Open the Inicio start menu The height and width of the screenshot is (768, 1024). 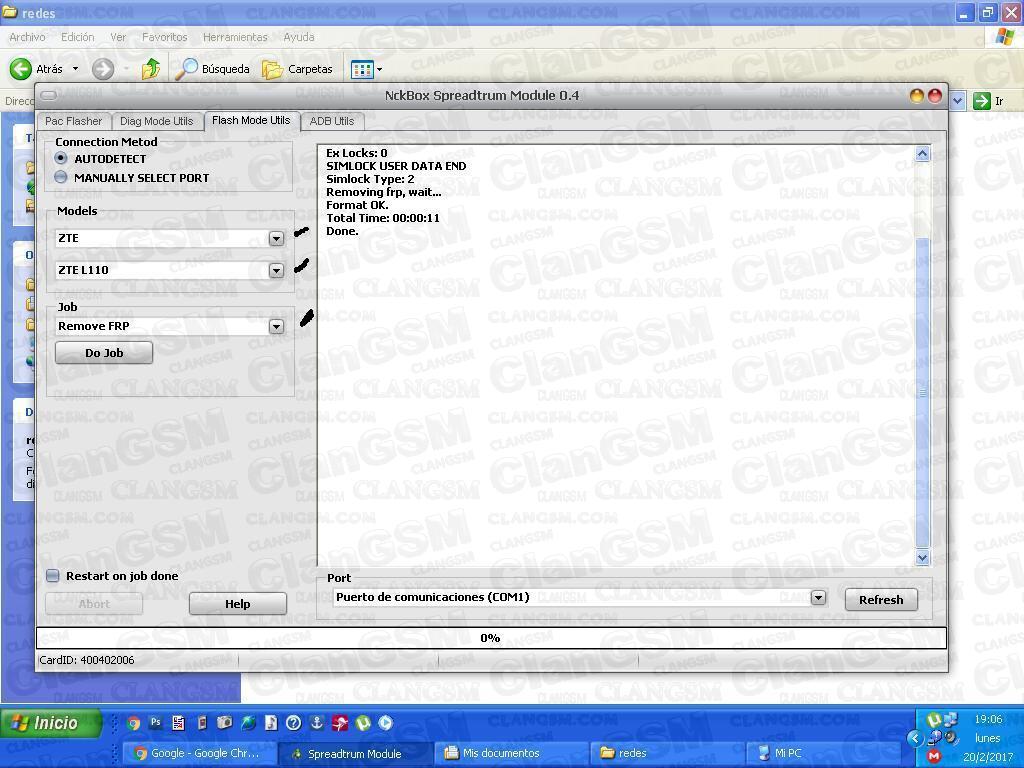pyautogui.click(x=51, y=723)
